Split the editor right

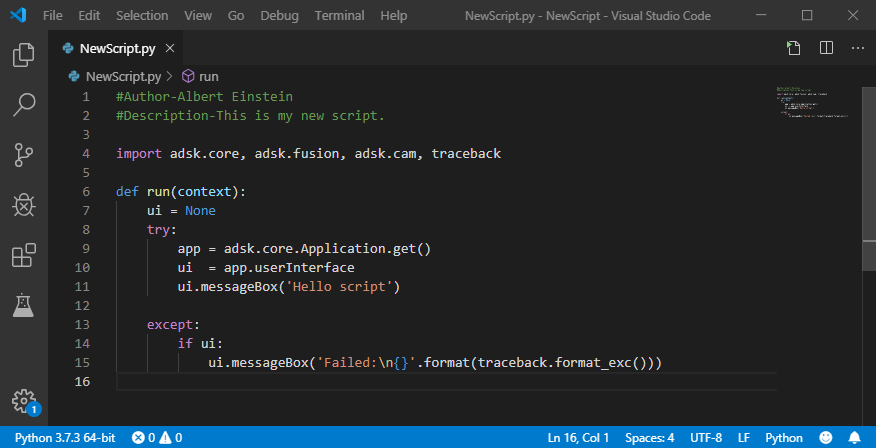(826, 48)
